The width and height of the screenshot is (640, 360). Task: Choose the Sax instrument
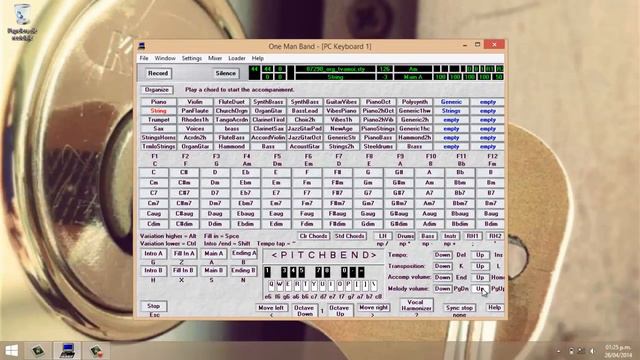pos(158,129)
